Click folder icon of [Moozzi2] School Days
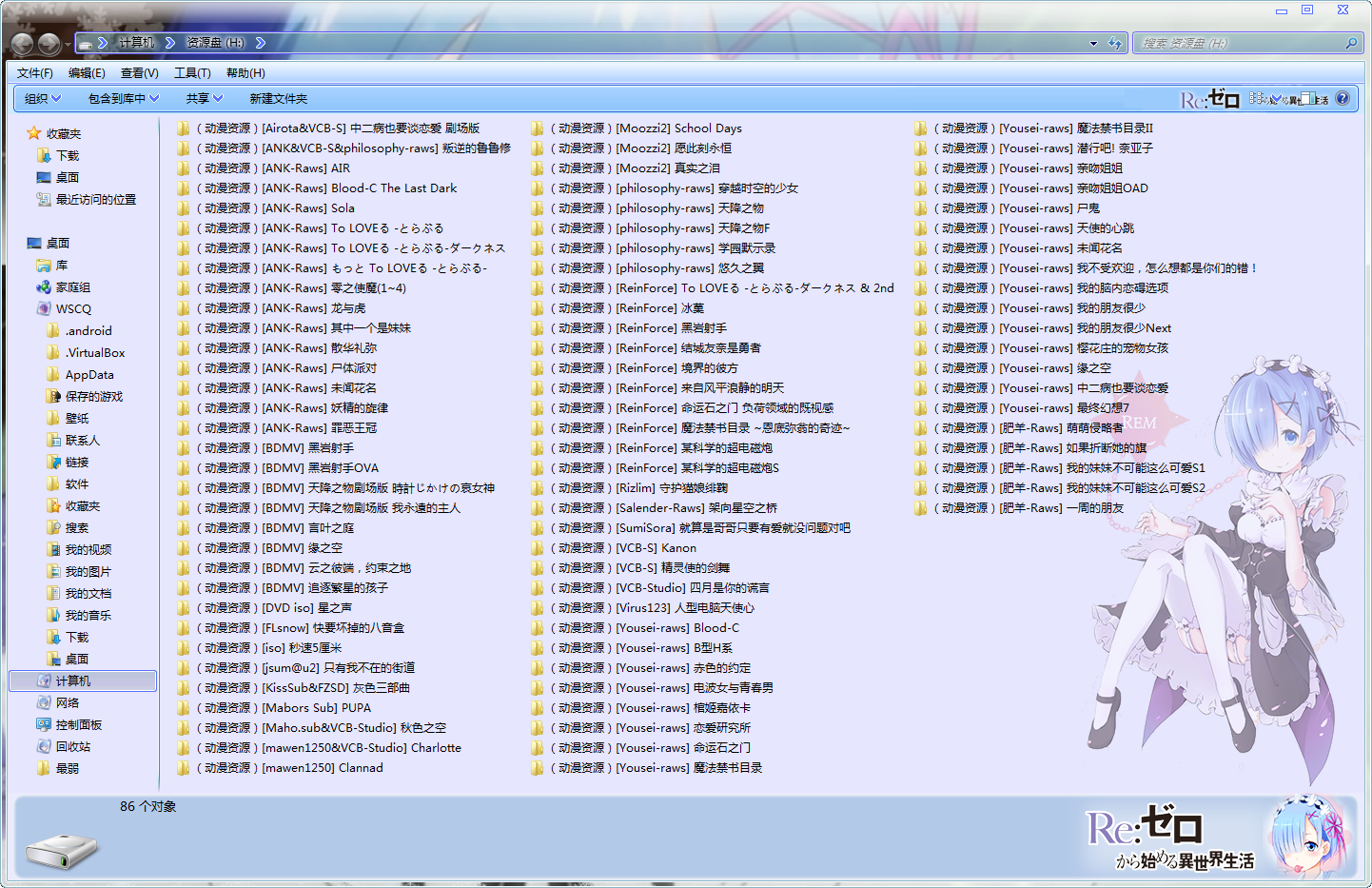The image size is (1372, 888). point(538,128)
